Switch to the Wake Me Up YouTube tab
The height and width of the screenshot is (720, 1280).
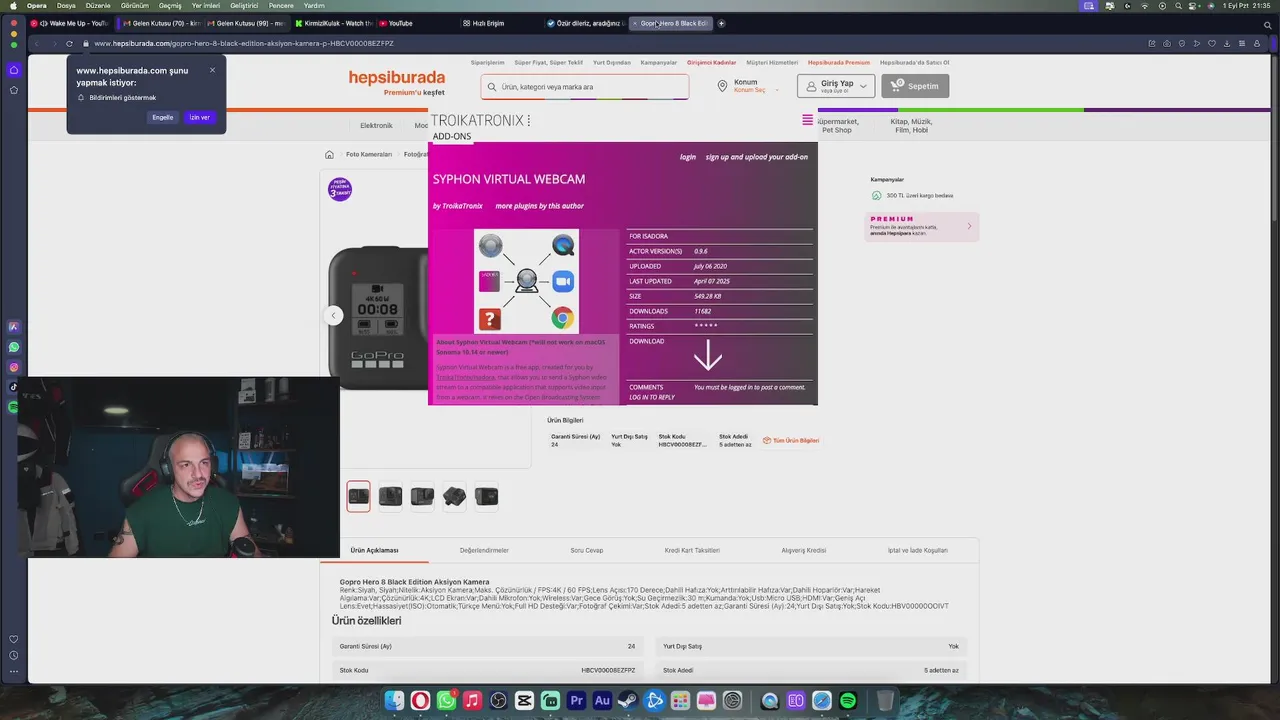[x=70, y=23]
